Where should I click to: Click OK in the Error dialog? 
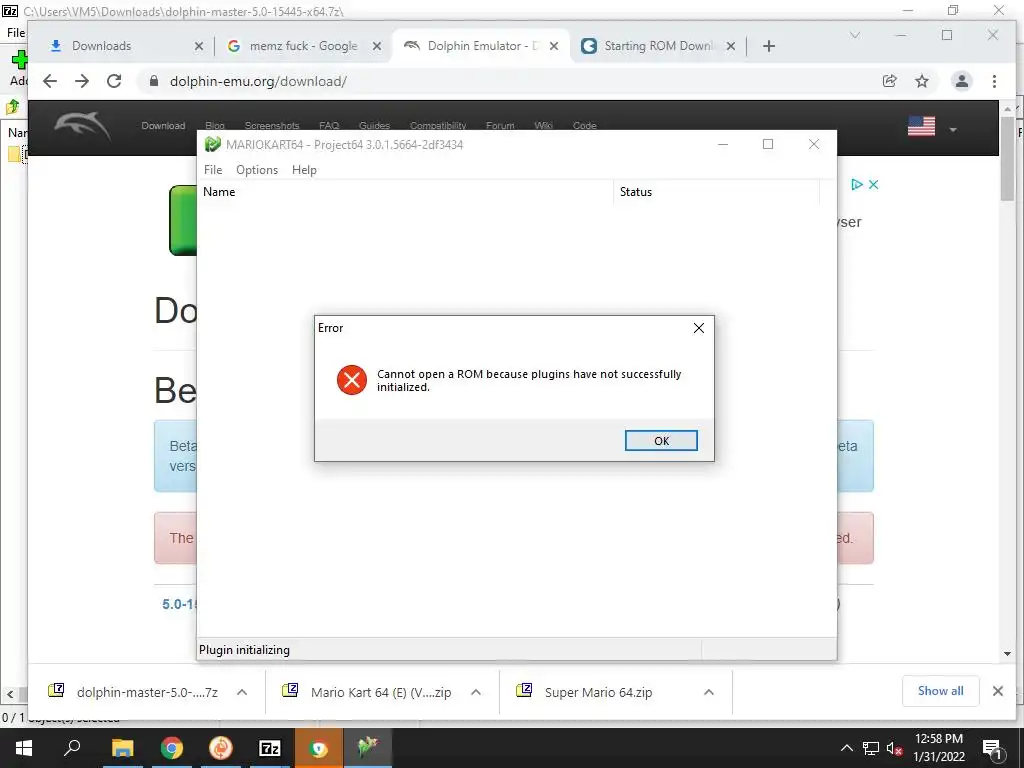[x=661, y=441]
